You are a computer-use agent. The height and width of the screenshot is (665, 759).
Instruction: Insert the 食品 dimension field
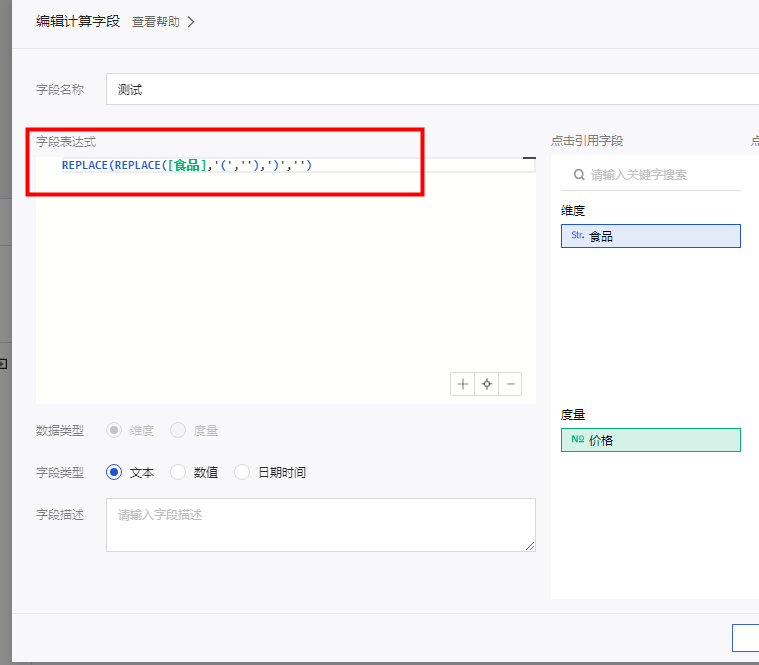tap(651, 236)
